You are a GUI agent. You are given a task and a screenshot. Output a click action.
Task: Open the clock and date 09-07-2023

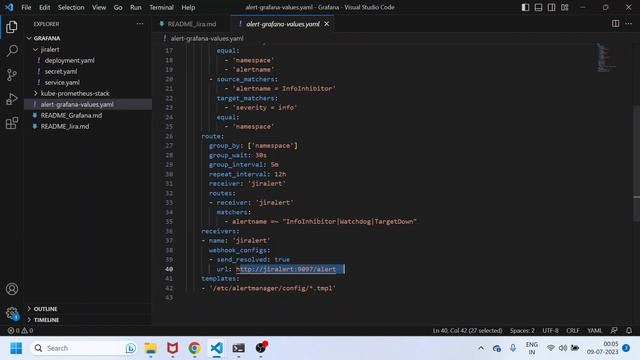pyautogui.click(x=603, y=348)
